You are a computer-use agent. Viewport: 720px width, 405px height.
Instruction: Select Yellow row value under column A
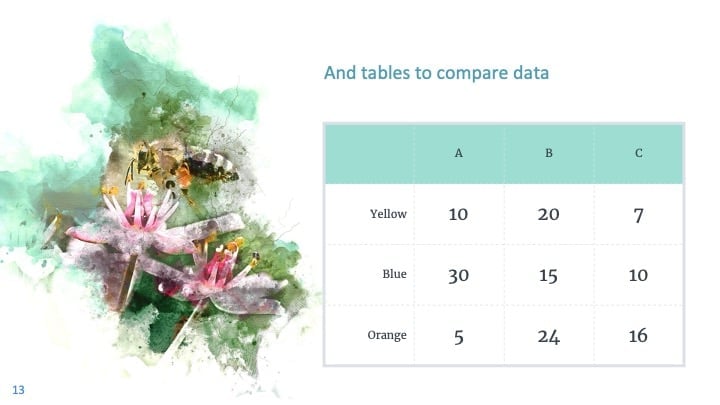pyautogui.click(x=459, y=214)
